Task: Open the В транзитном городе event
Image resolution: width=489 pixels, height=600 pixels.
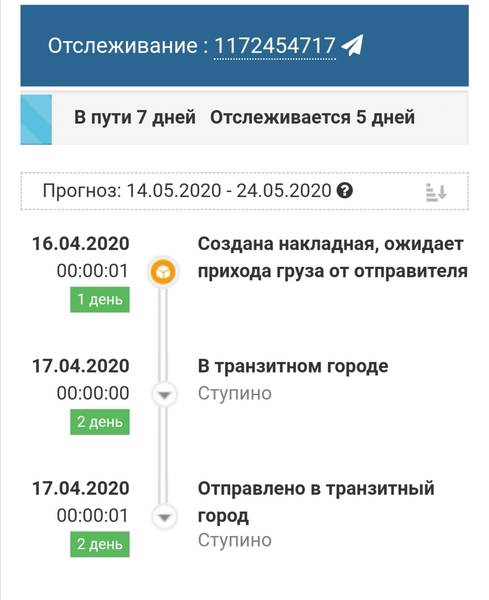Action: point(293,366)
